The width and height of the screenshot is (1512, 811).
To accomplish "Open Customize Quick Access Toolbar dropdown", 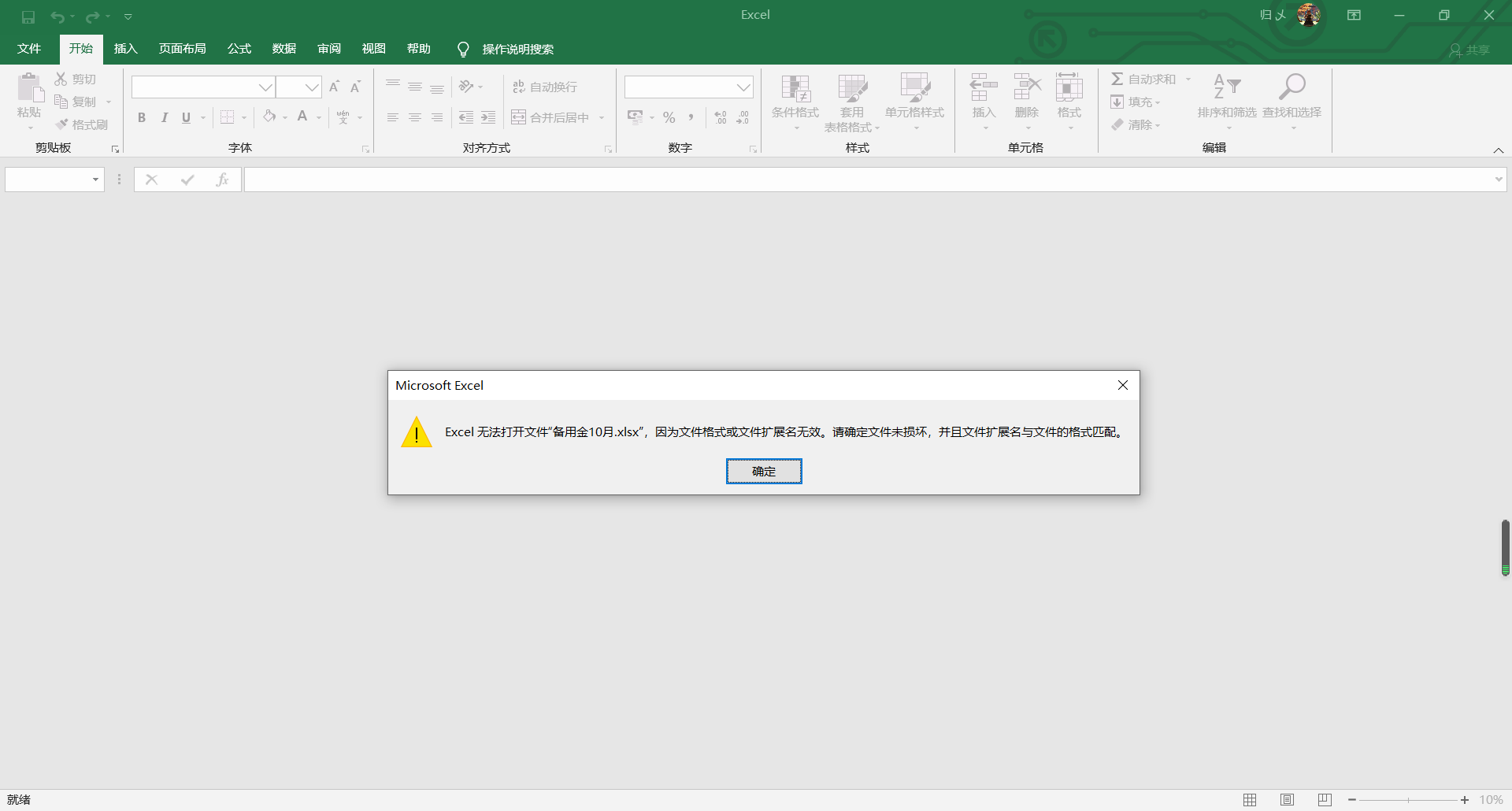I will [128, 17].
